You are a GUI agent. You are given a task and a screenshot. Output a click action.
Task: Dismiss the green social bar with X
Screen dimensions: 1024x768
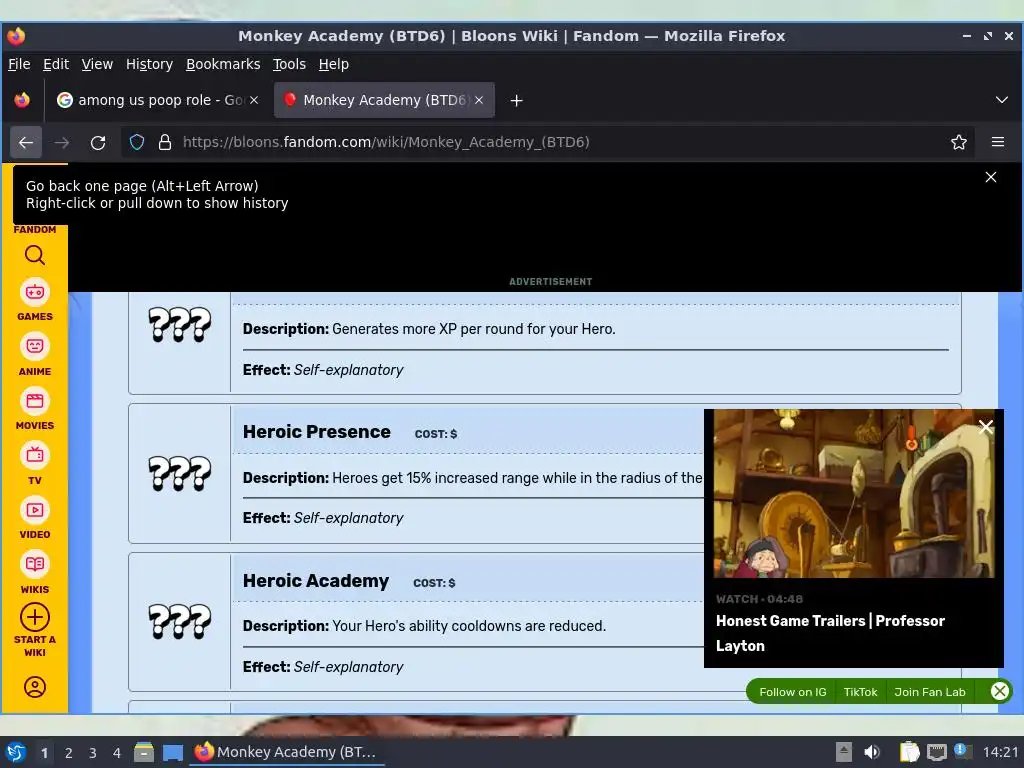[x=999, y=692]
